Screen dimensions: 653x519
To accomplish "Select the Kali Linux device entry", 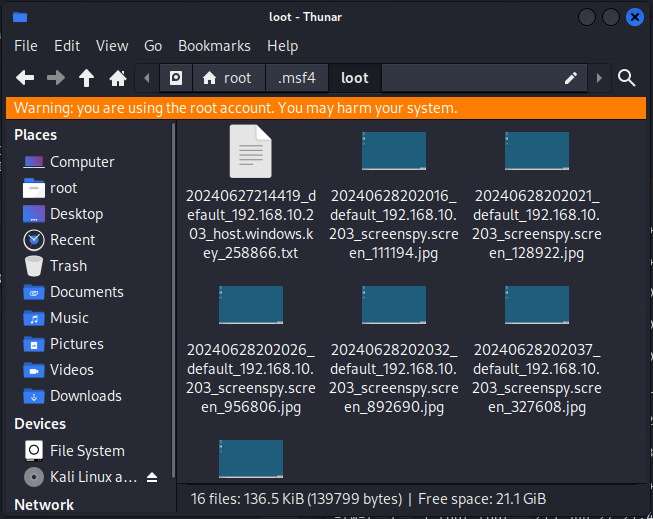I will coord(93,477).
